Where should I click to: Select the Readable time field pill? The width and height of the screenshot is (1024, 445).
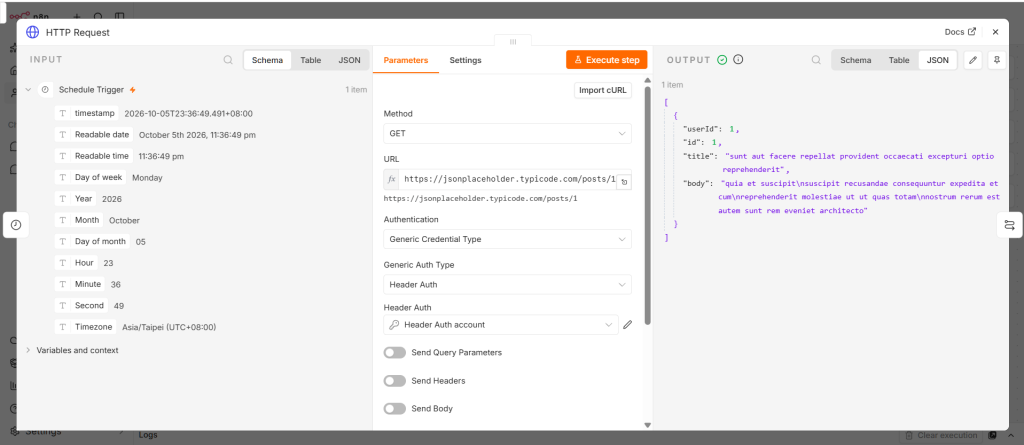[94, 156]
